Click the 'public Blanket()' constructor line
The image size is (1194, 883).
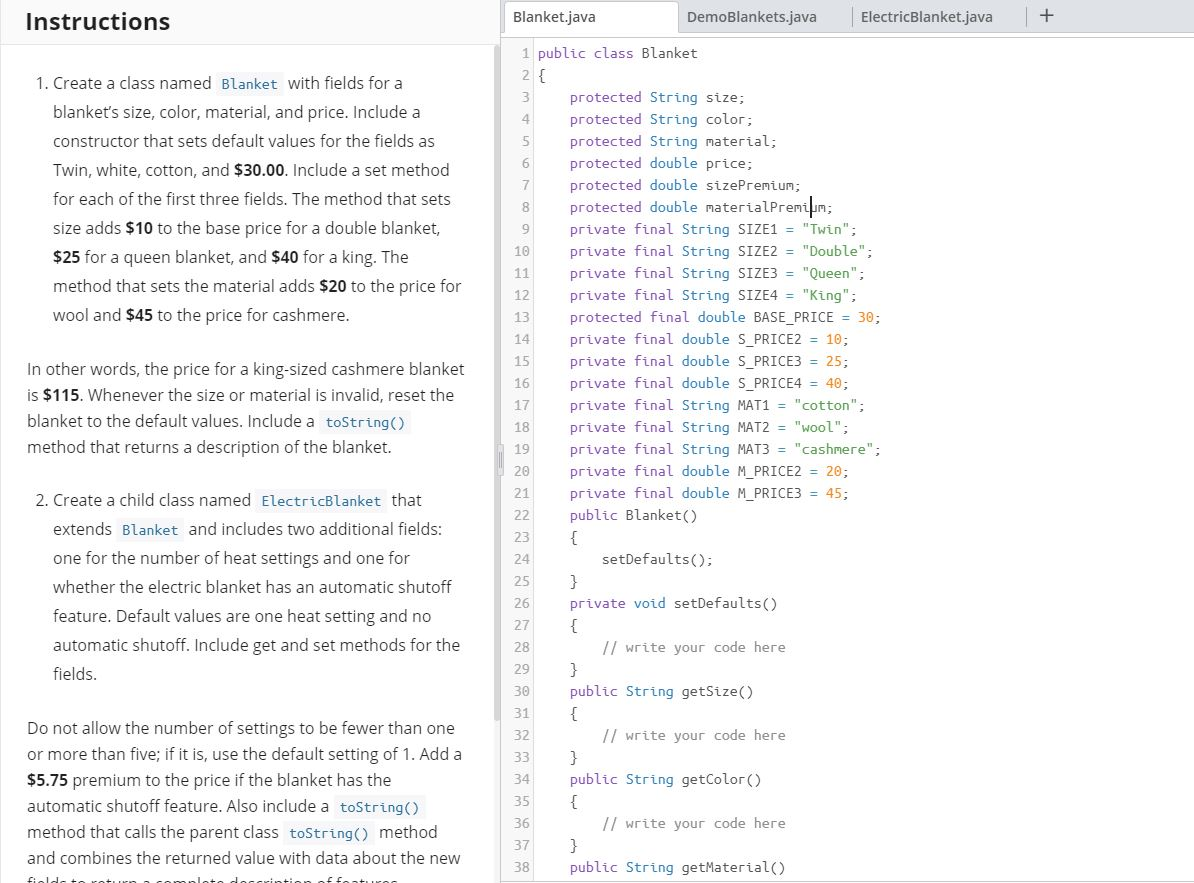click(x=633, y=516)
